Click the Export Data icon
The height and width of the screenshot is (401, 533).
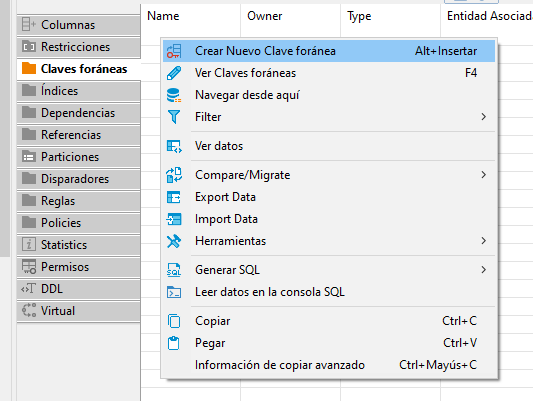[174, 197]
